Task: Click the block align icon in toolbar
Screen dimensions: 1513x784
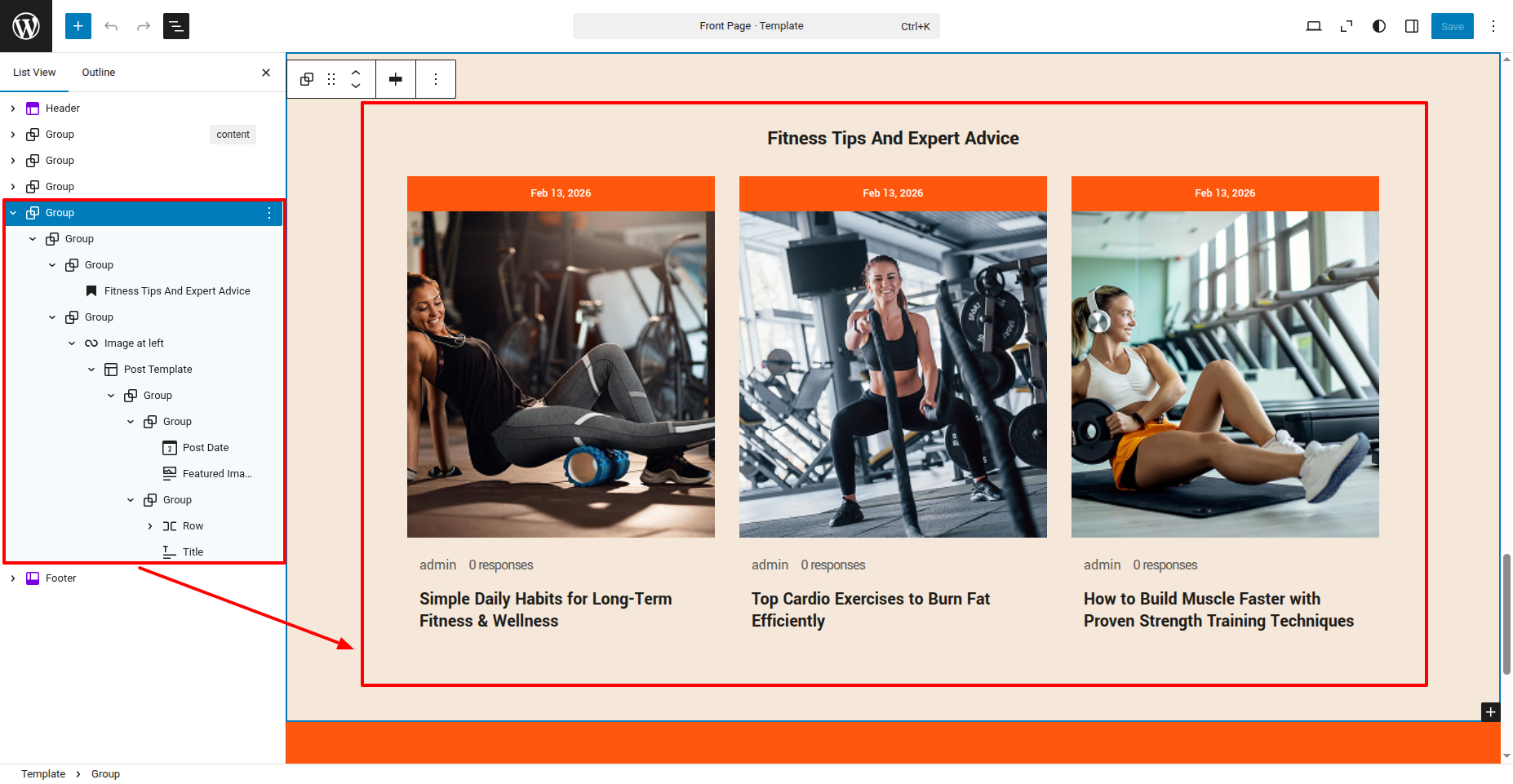Action: tap(396, 79)
